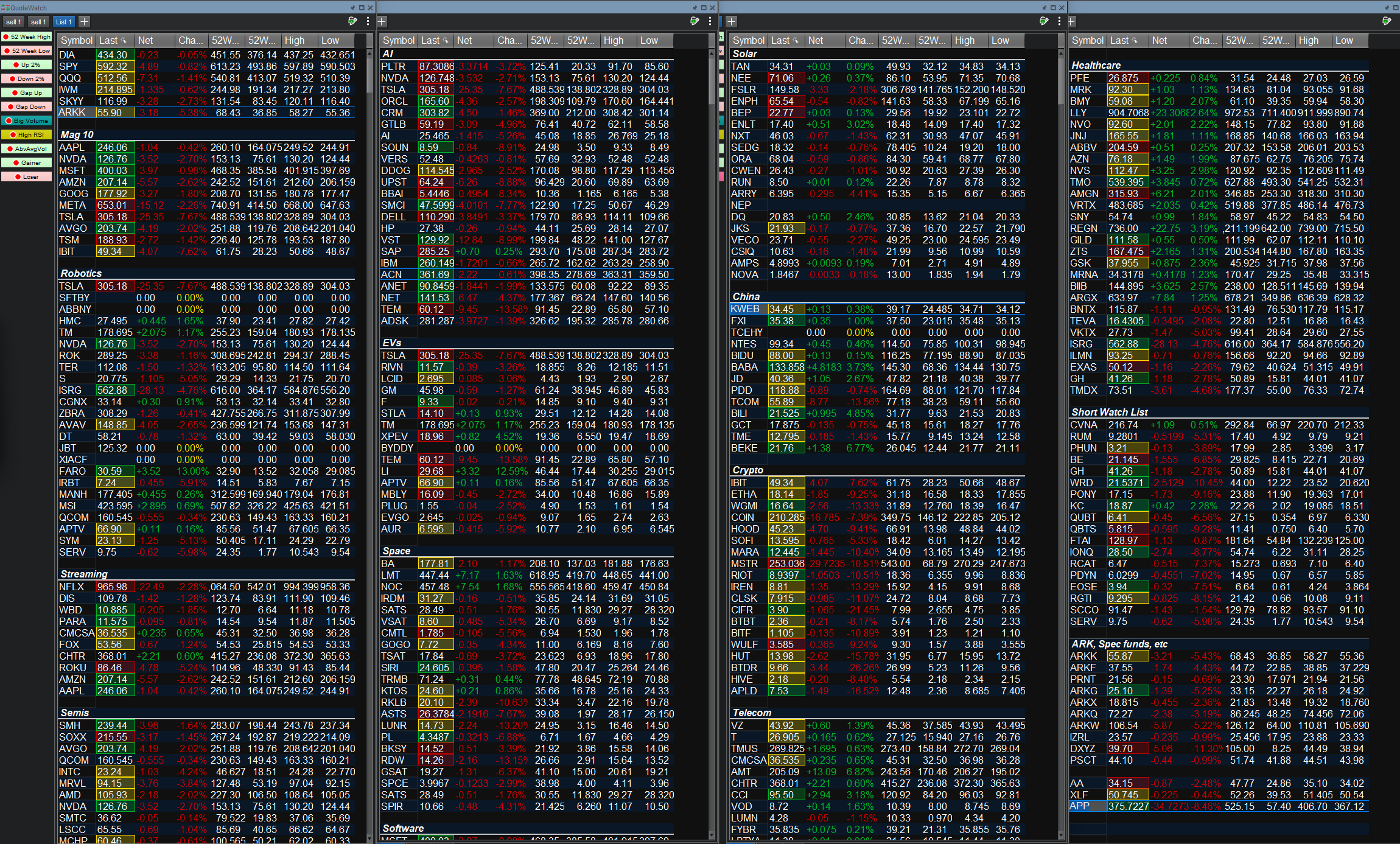
Task: Select the RIVN row in the EVs list
Action: click(x=527, y=367)
